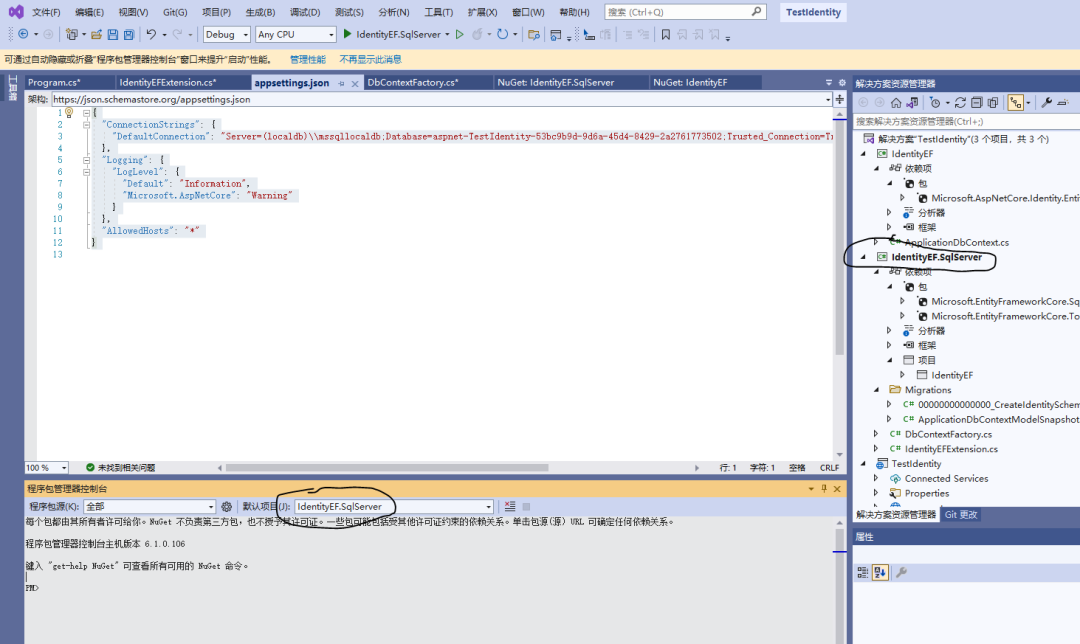Open the Debug configuration dropdown
The width and height of the screenshot is (1080, 644).
coord(227,34)
